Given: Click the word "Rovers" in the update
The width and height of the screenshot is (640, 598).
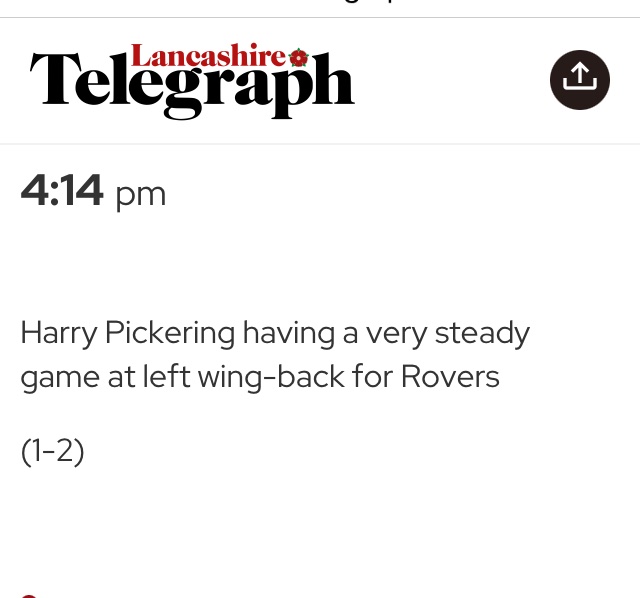Looking at the screenshot, I should (449, 377).
